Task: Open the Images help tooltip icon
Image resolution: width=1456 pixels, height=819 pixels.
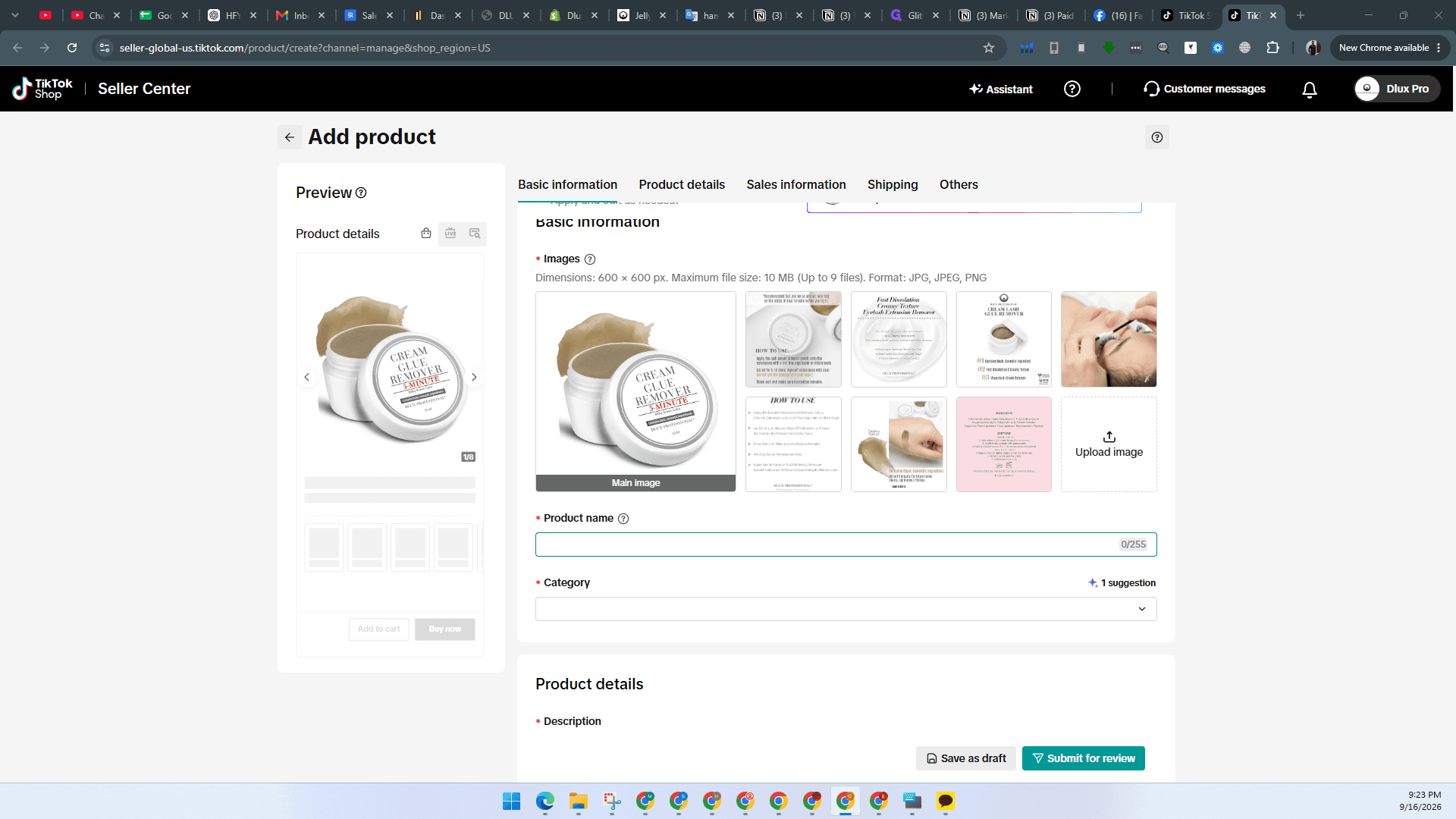Action: [x=590, y=259]
